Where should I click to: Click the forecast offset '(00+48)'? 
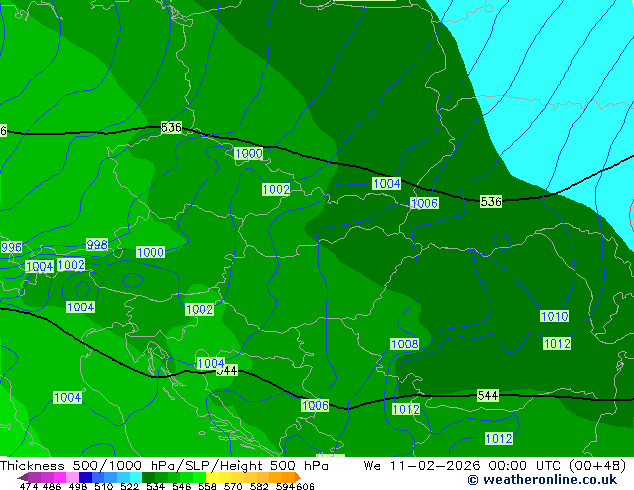[598, 466]
